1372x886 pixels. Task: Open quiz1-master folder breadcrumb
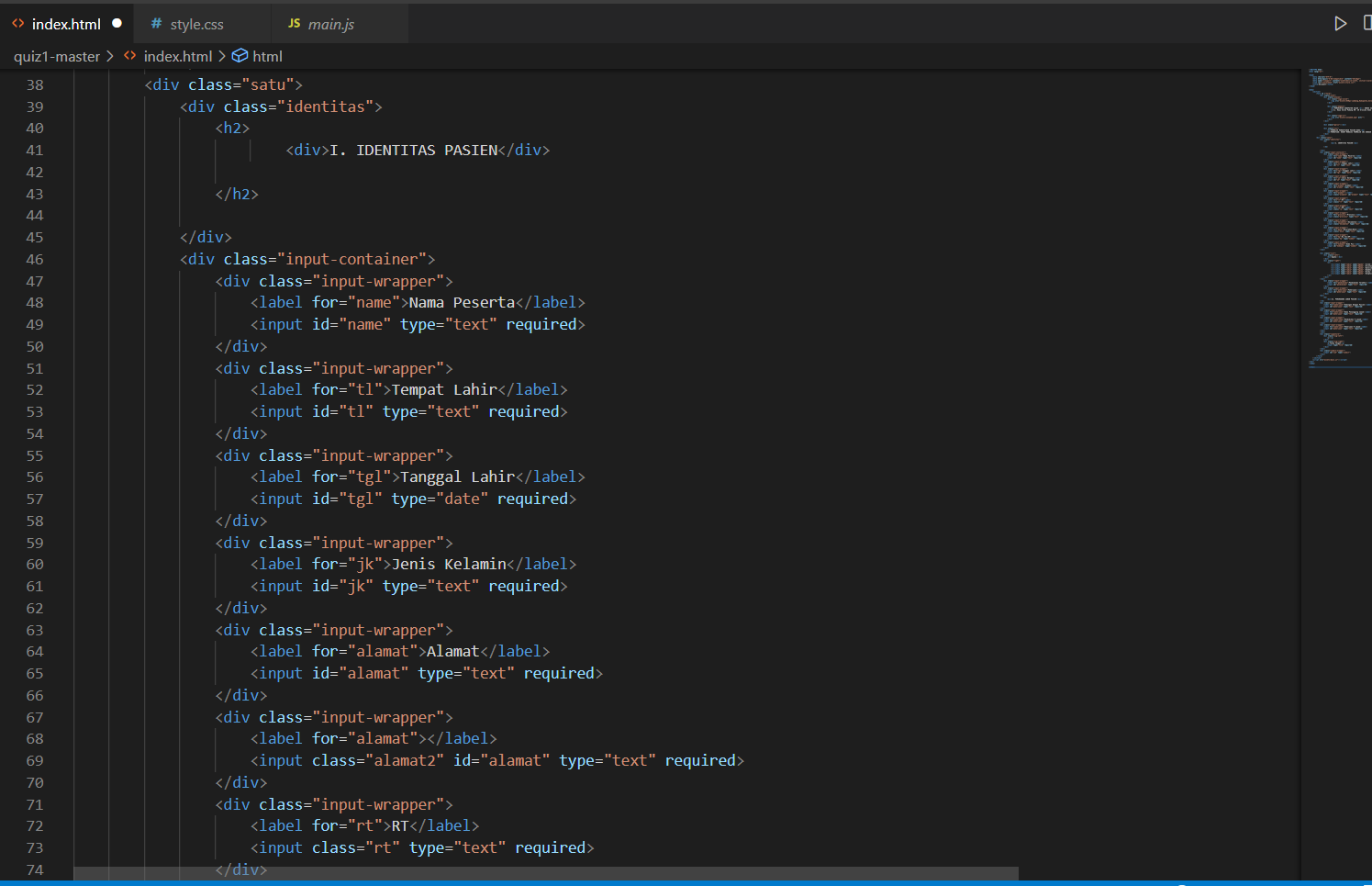coord(57,56)
